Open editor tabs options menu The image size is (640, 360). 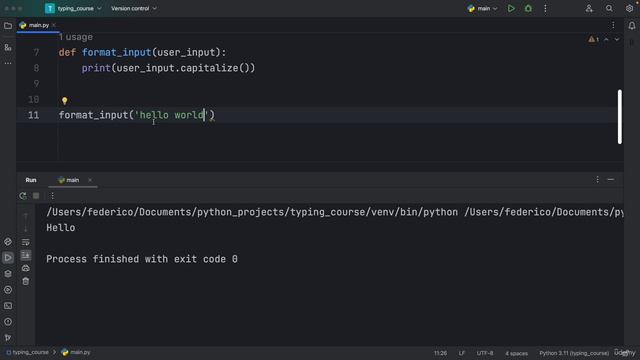click(x=613, y=25)
